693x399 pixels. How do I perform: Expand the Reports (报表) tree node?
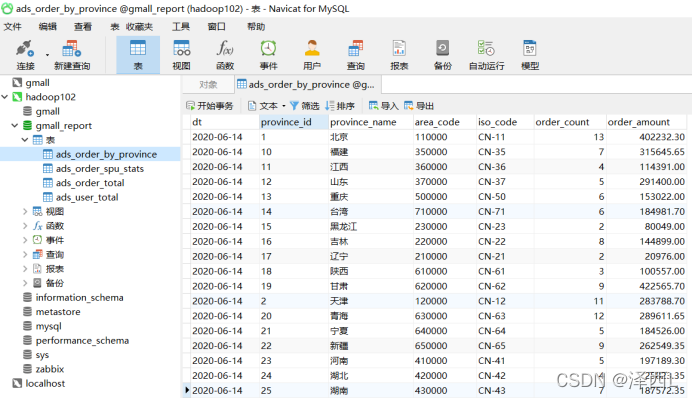coord(25,269)
